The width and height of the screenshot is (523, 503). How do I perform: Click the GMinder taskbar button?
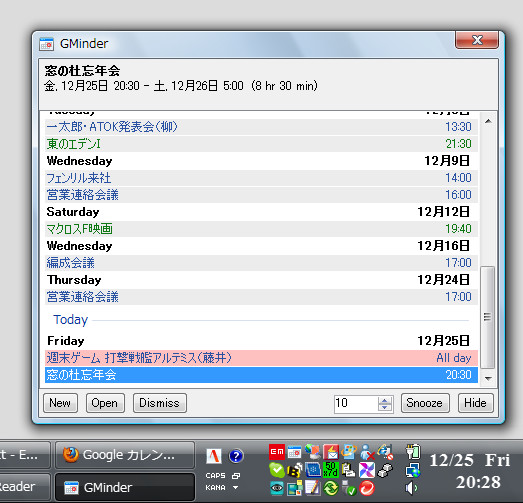click(125, 487)
